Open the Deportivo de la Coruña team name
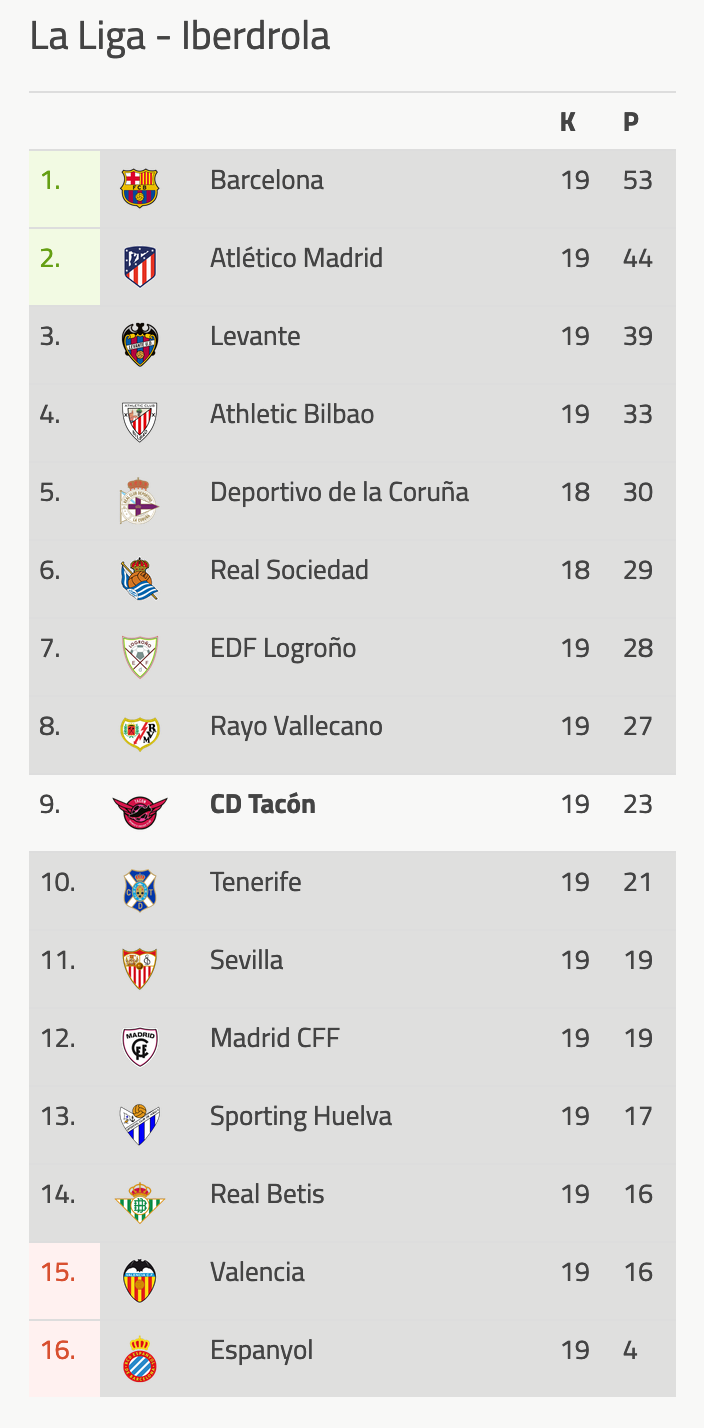 [339, 492]
